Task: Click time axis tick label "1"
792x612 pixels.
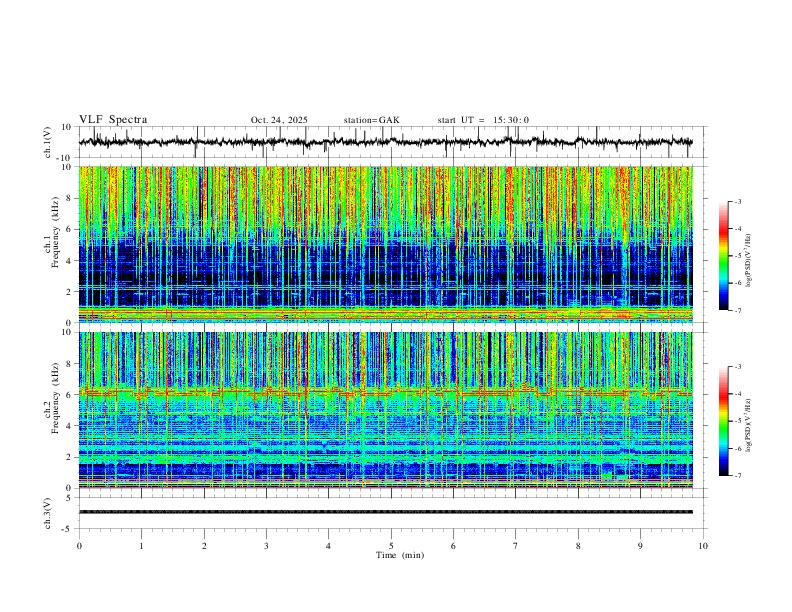Action: point(141,546)
